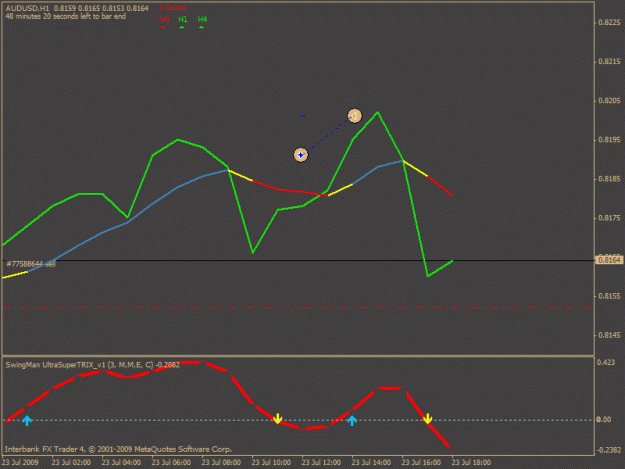This screenshot has width=625, height=469.
Task: Click the 0.423 indicator scale value
Action: (606, 362)
